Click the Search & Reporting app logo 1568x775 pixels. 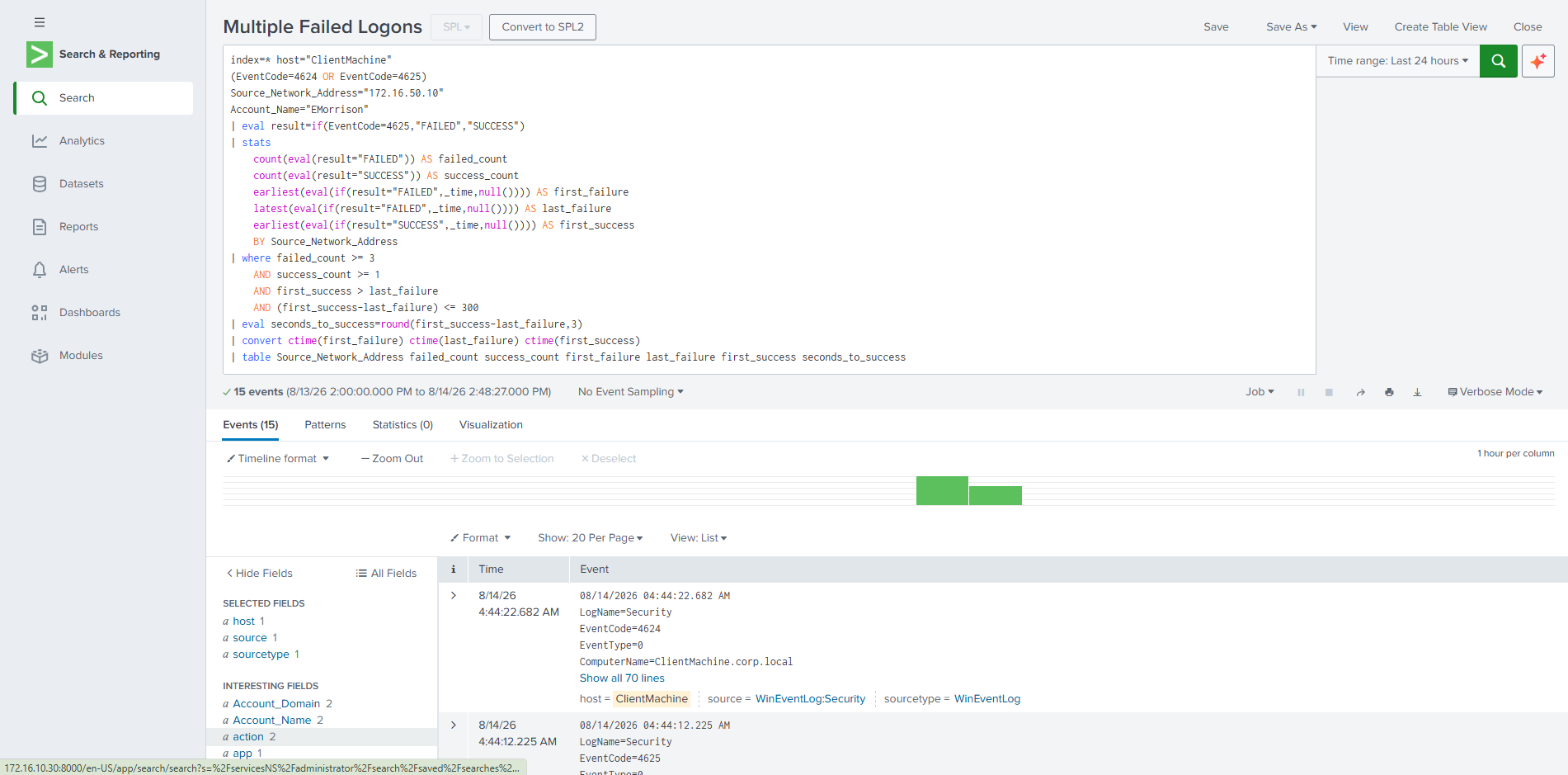[40, 54]
